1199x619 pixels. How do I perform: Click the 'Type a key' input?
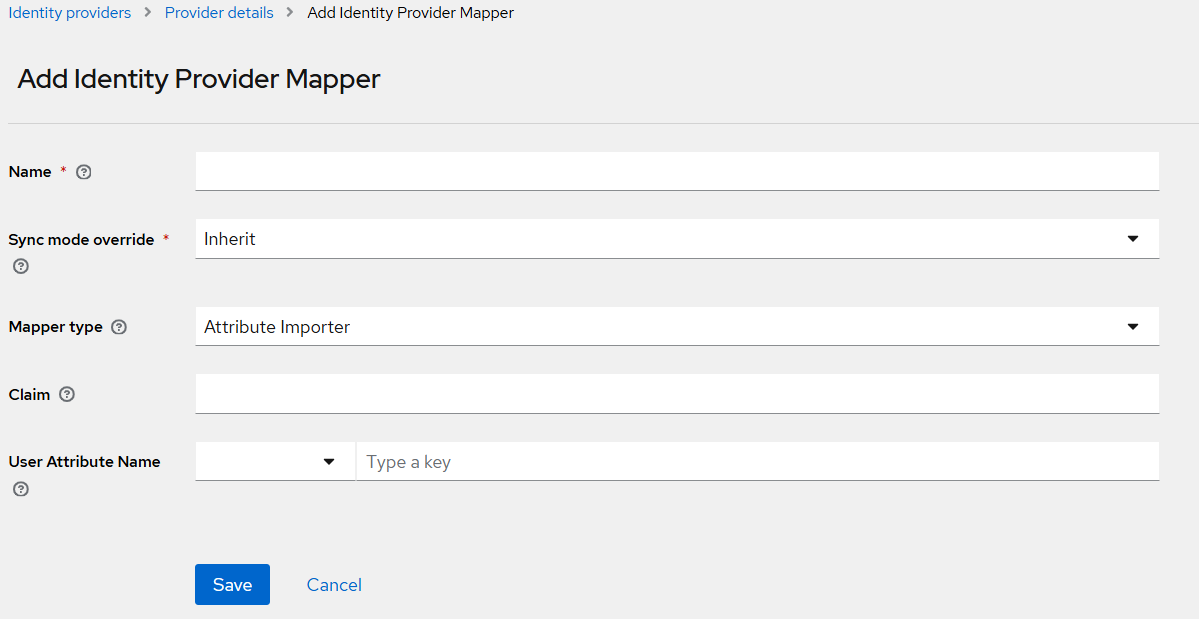tap(757, 462)
